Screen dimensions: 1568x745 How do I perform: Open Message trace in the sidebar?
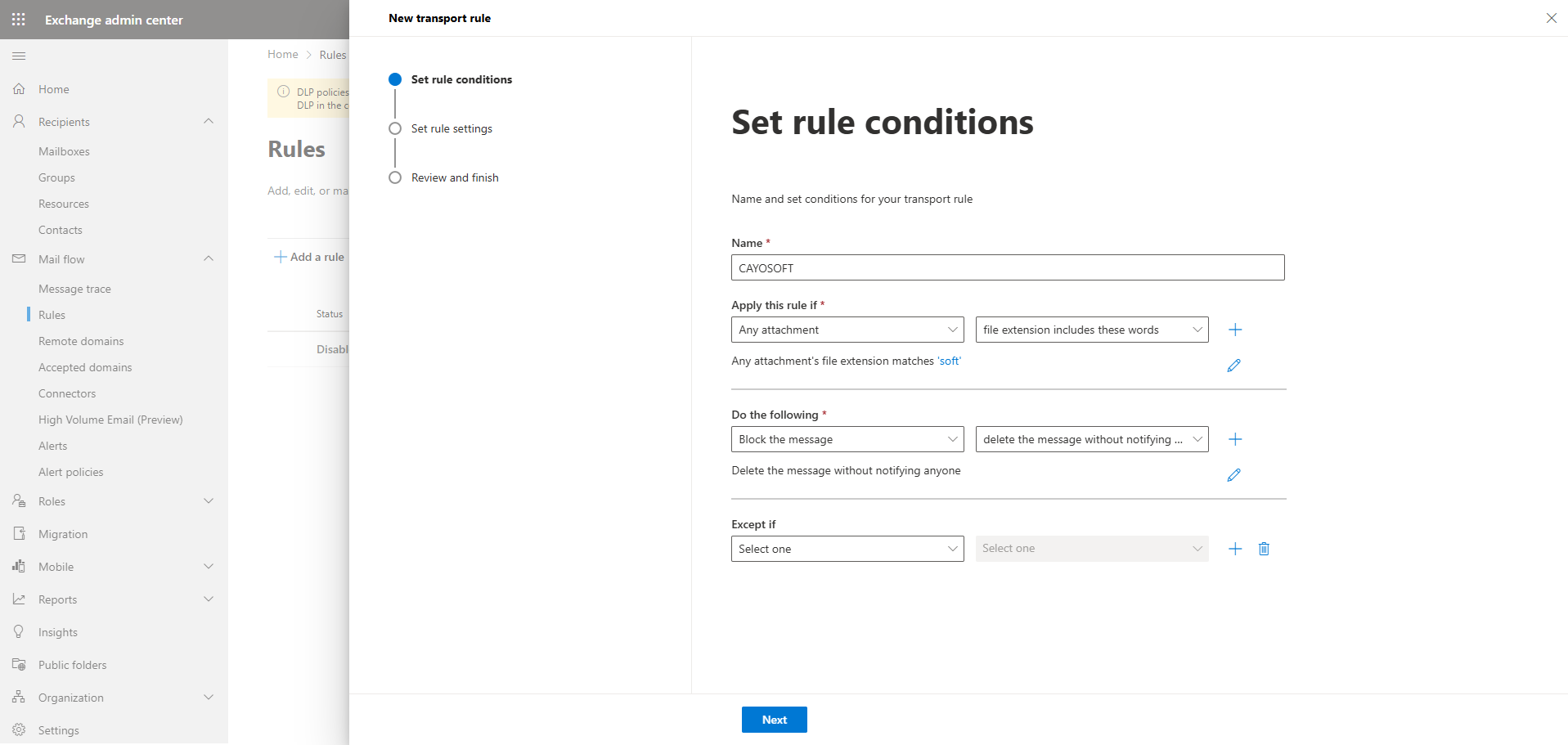click(x=74, y=289)
